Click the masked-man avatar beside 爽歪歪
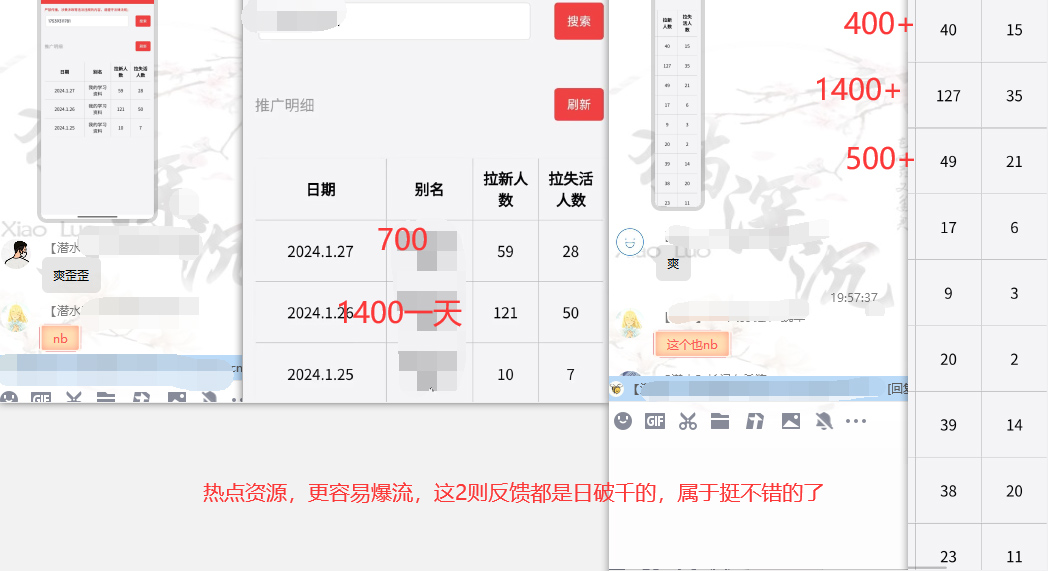Image resolution: width=1048 pixels, height=571 pixels. pyautogui.click(x=16, y=254)
